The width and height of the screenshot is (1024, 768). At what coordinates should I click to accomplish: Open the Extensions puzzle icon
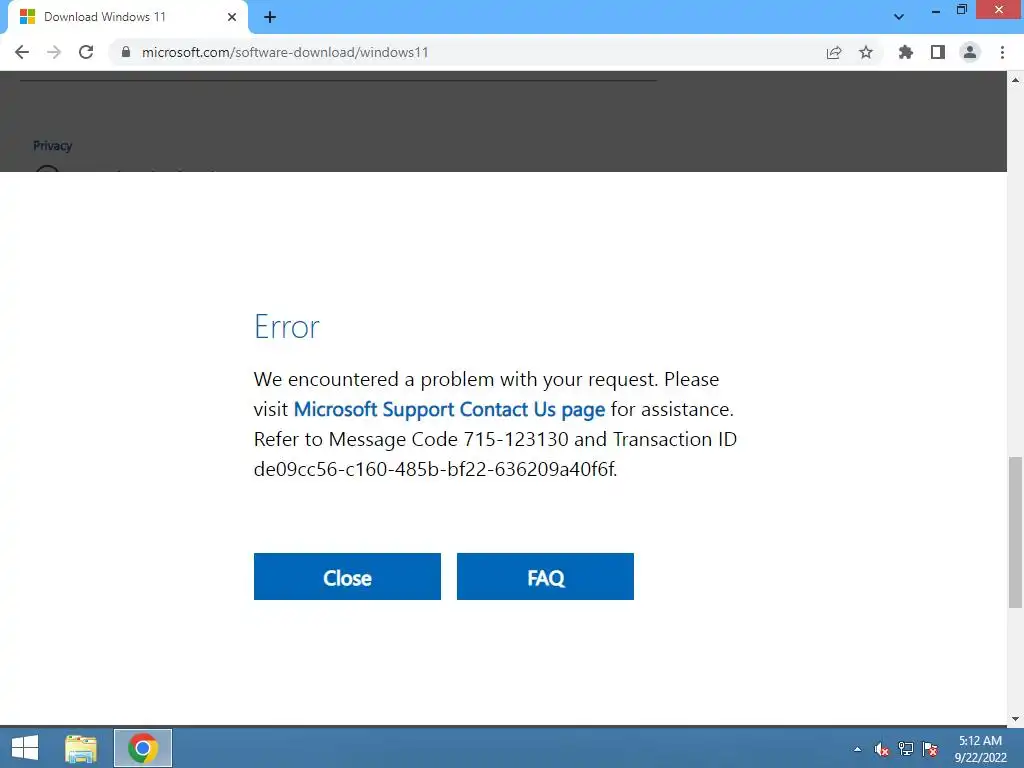point(906,52)
